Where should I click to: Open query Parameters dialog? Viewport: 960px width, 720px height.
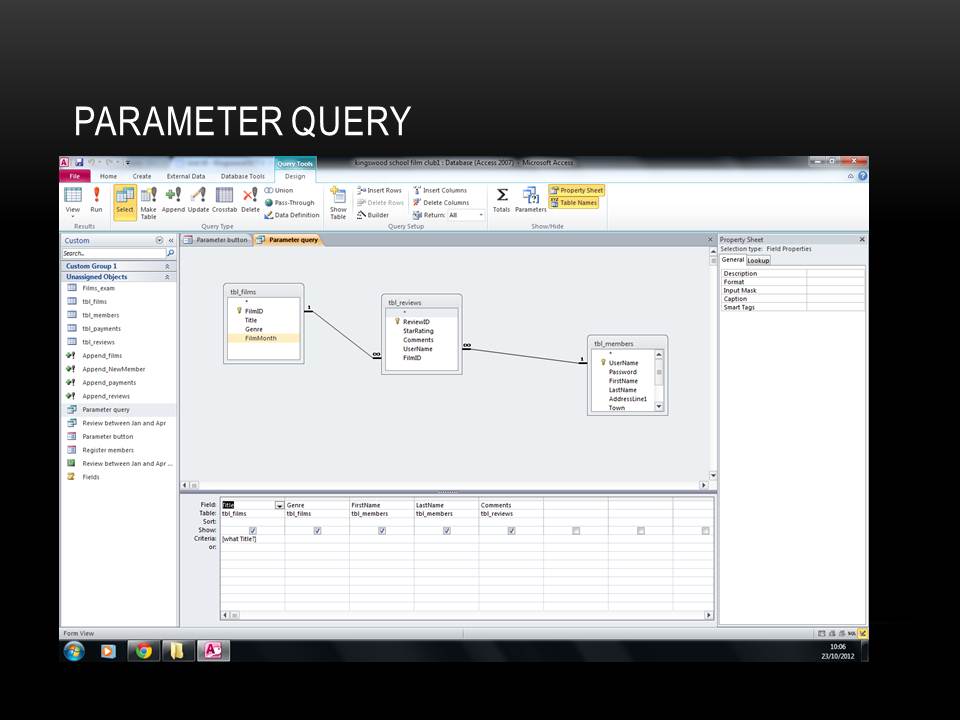[x=530, y=200]
